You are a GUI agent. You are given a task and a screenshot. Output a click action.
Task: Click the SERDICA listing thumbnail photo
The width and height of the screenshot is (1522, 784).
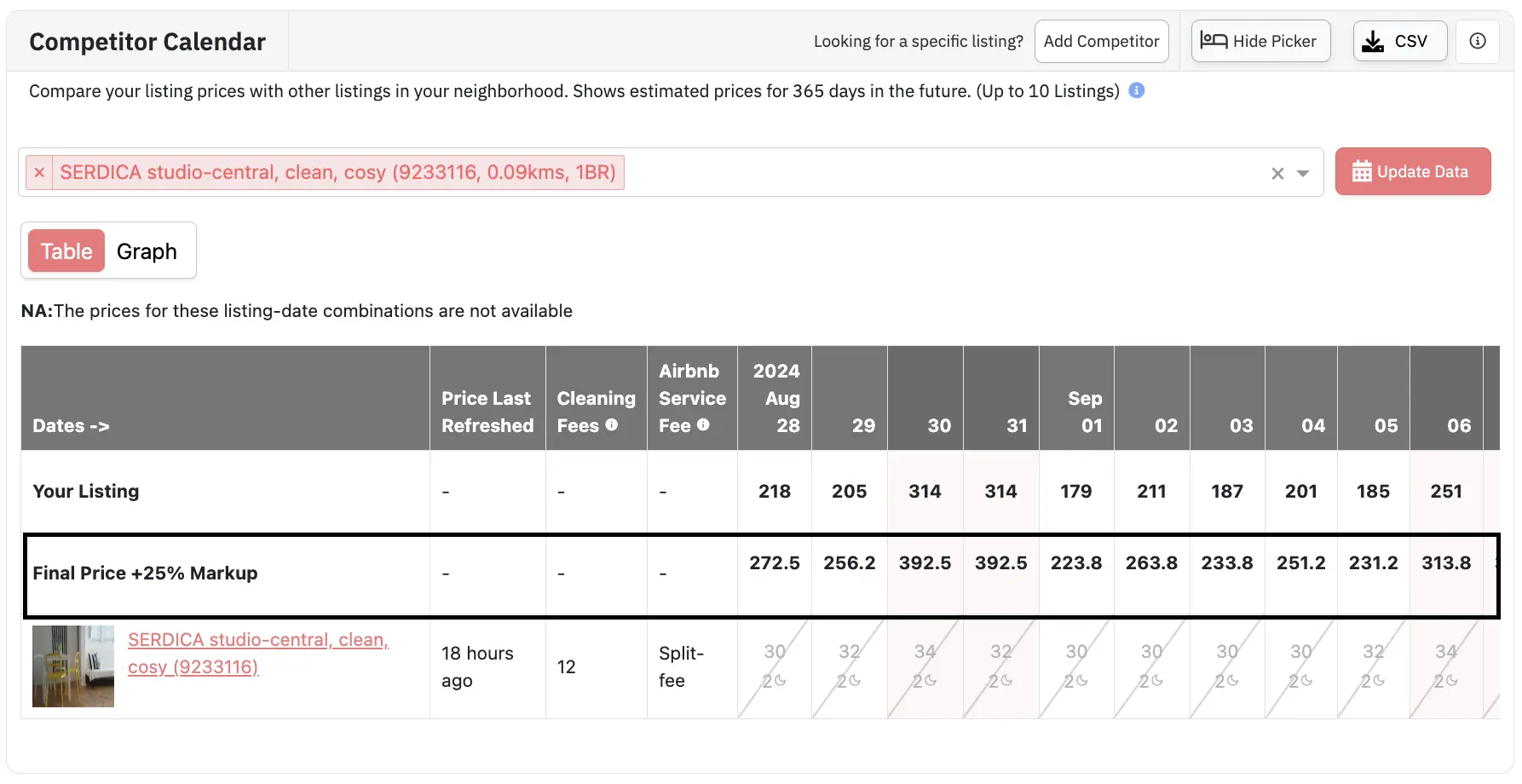pos(73,666)
